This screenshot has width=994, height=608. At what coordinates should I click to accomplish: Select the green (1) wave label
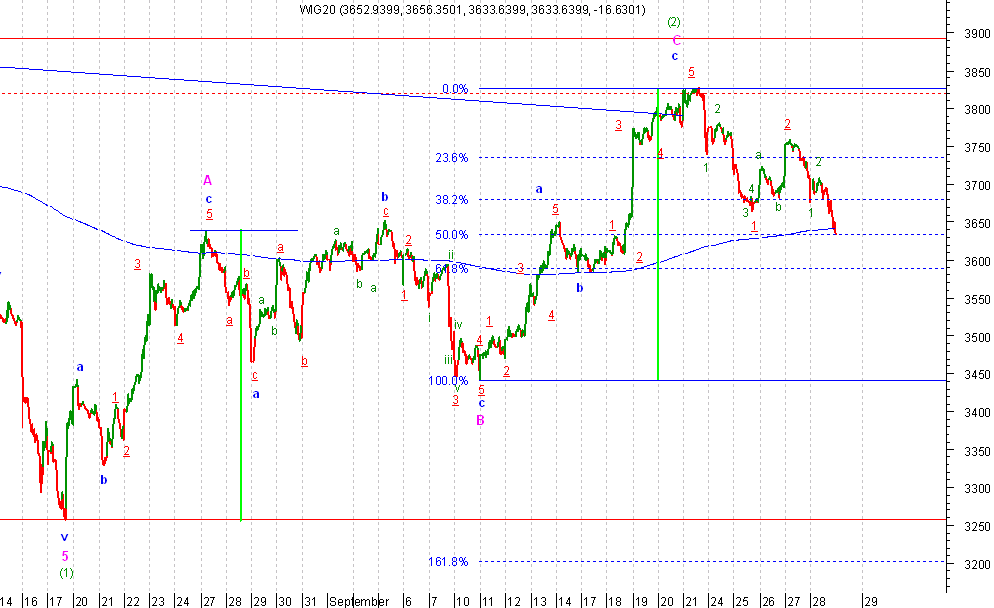point(67,573)
